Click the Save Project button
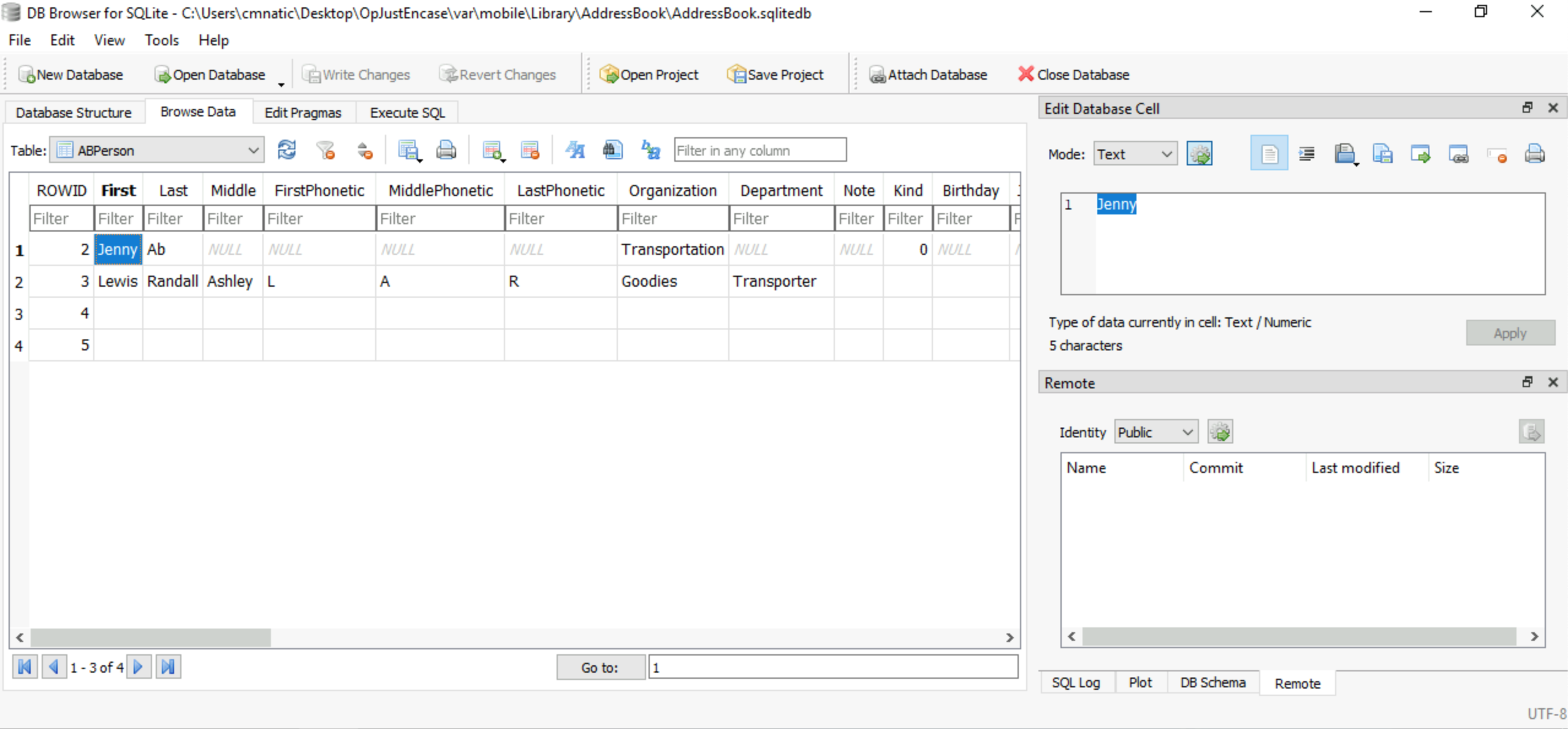Image resolution: width=1568 pixels, height=729 pixels. click(775, 75)
